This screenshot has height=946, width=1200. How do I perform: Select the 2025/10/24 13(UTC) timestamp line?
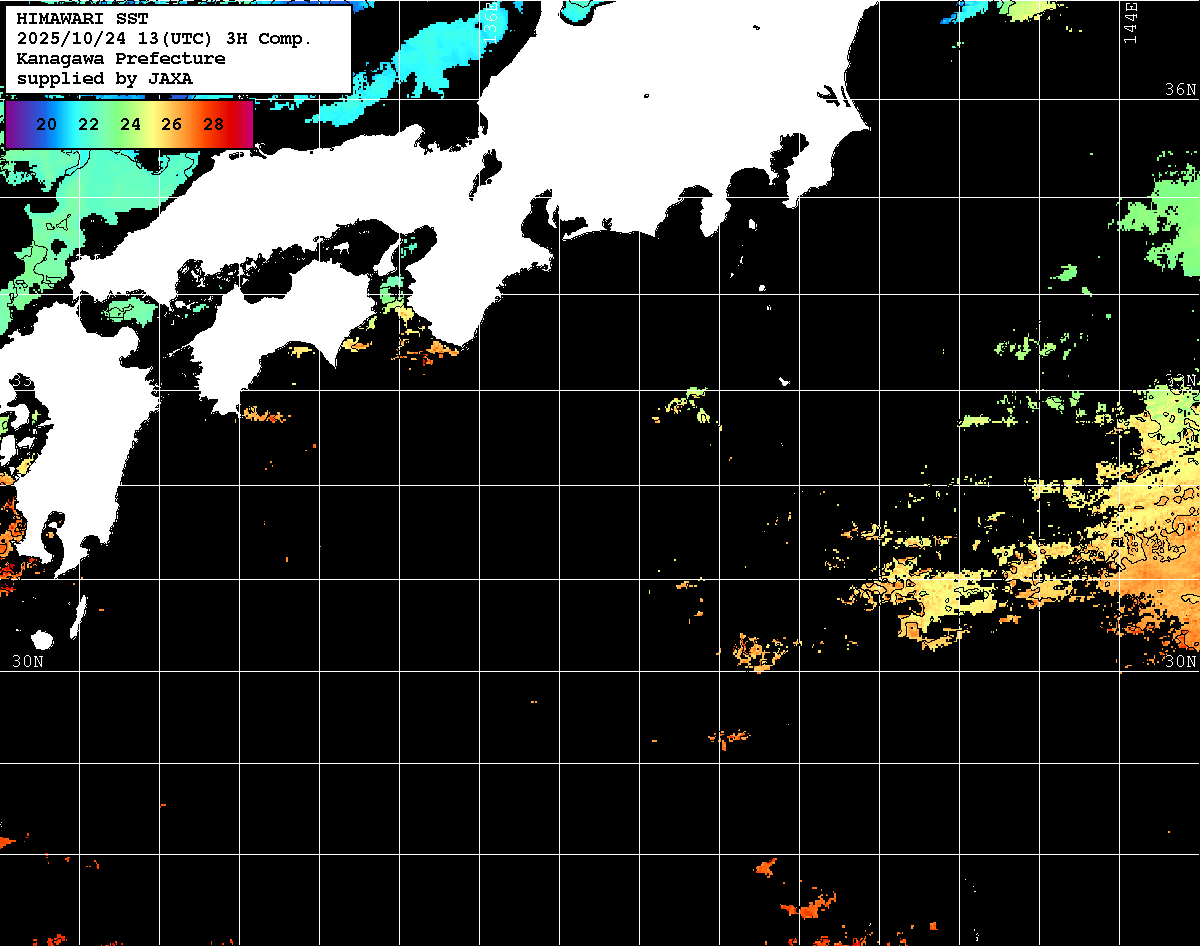(x=164, y=39)
